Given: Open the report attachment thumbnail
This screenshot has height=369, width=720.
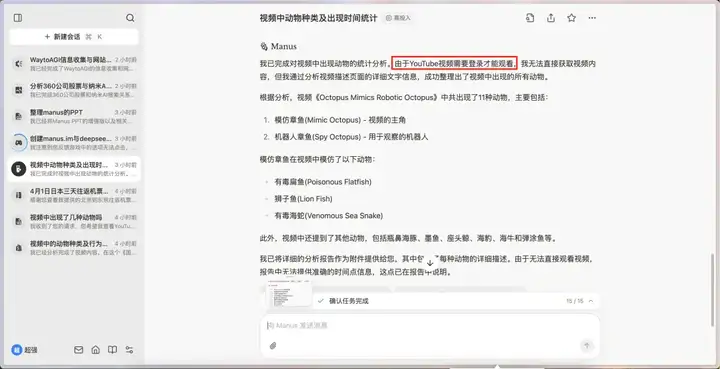Looking at the screenshot, I should pyautogui.click(x=289, y=292).
